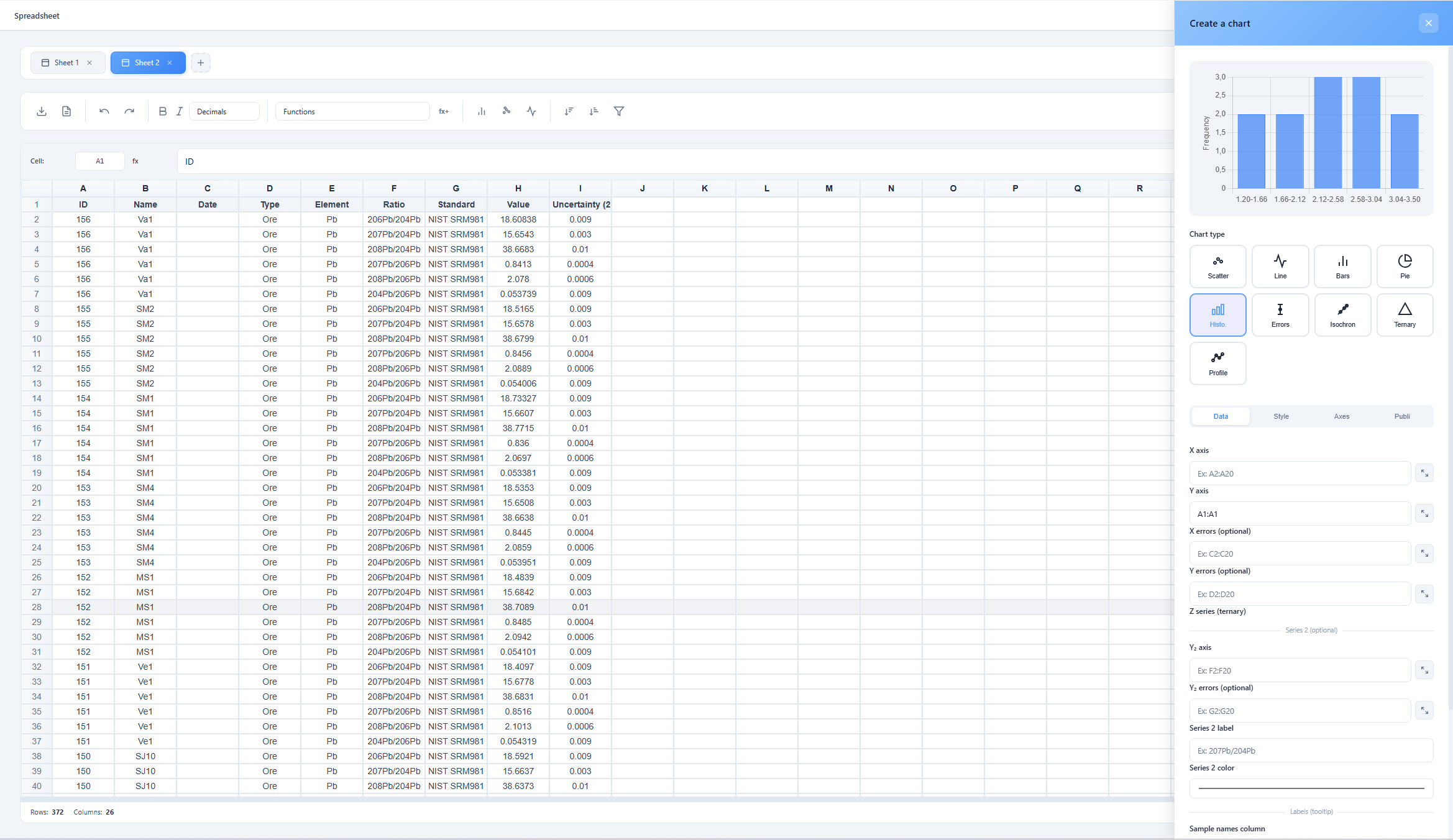The width and height of the screenshot is (1453, 840).
Task: Open the Decimals dropdown
Action: pyautogui.click(x=224, y=111)
